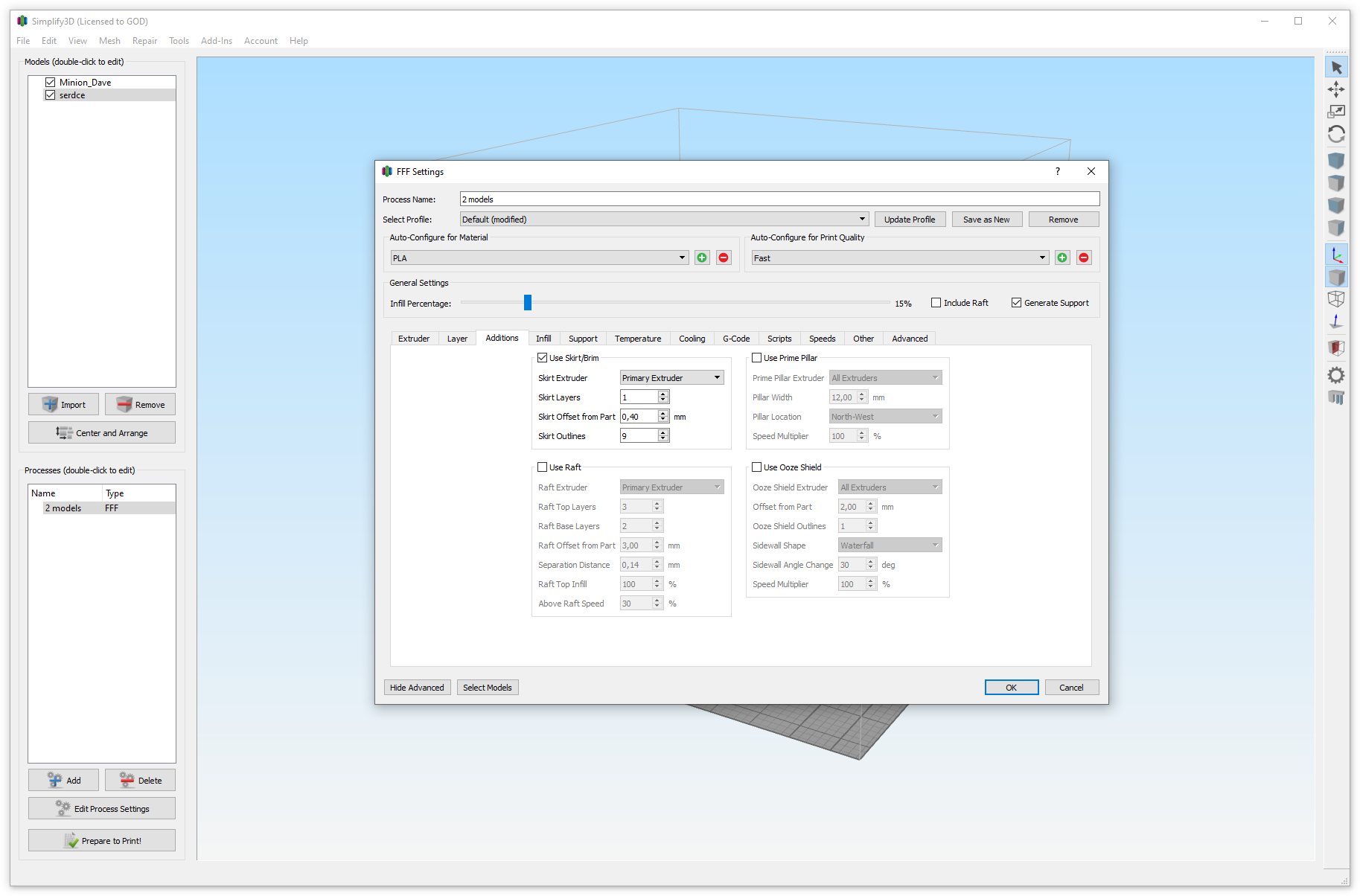This screenshot has width=1360, height=896.
Task: Select the rotate model tool
Action: pos(1336,134)
